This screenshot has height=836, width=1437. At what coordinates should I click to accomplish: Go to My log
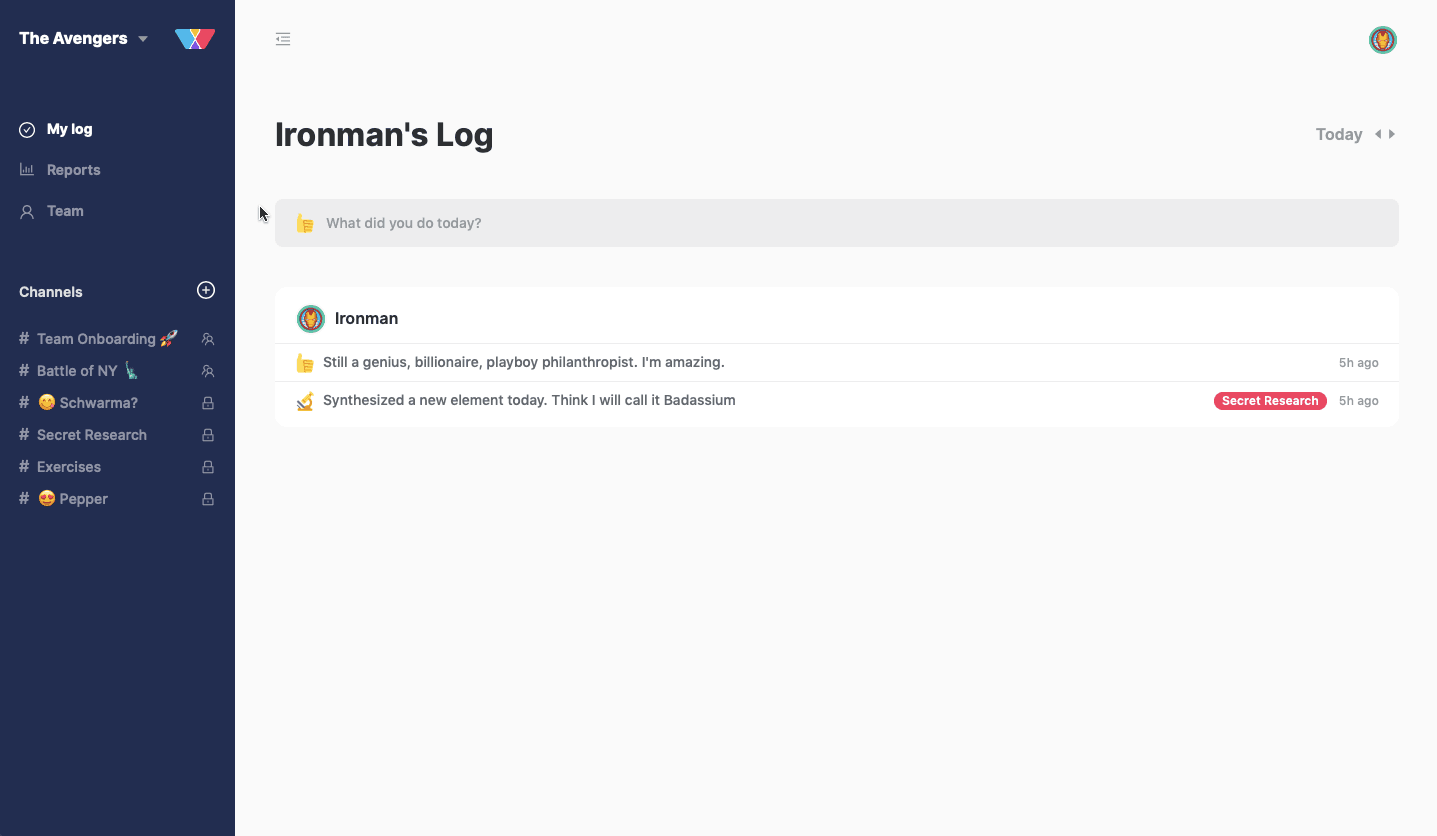[56, 129]
